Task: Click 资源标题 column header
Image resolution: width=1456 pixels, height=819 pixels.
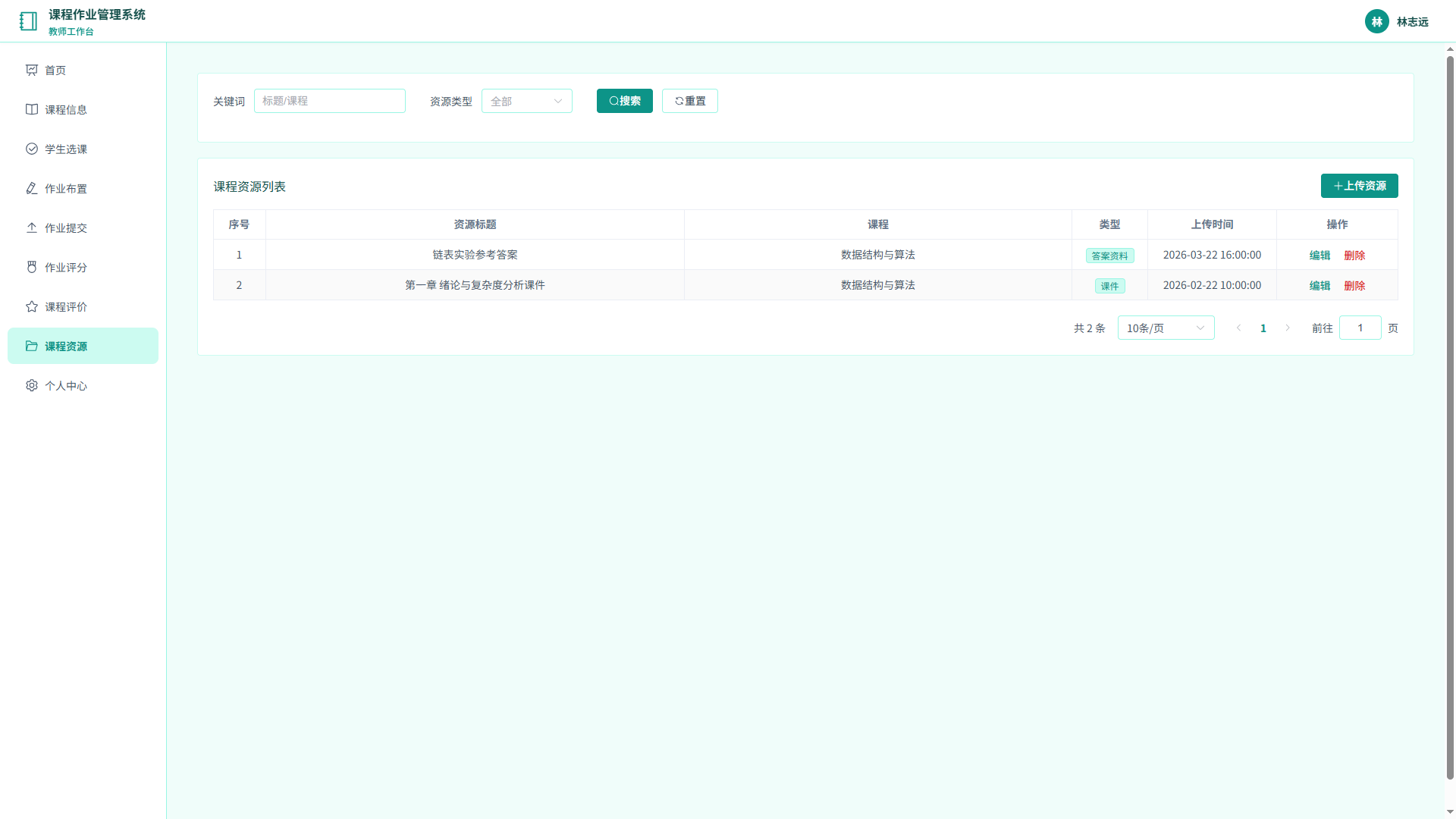Action: coord(475,224)
